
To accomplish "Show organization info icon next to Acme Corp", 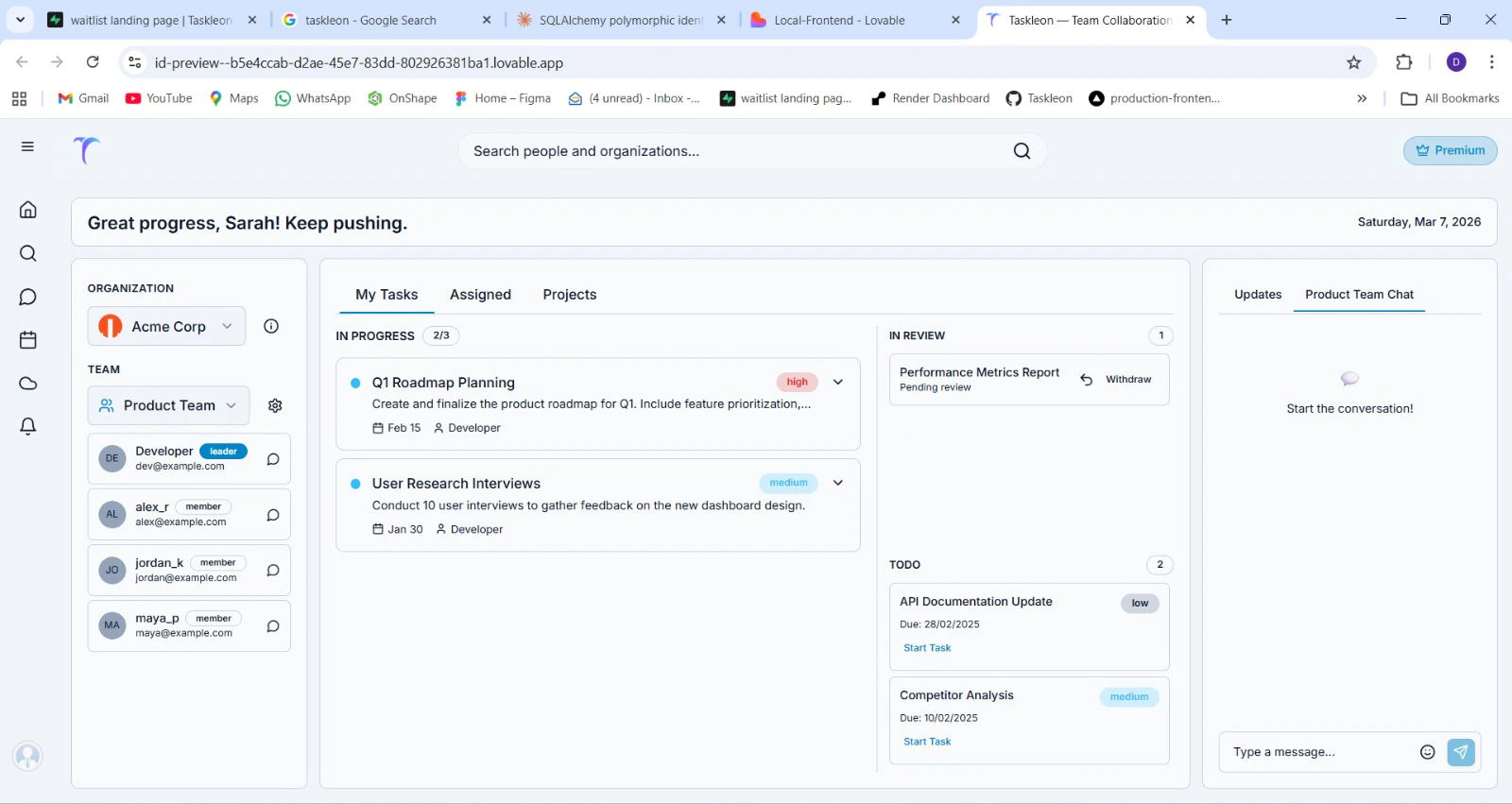I will point(271,326).
